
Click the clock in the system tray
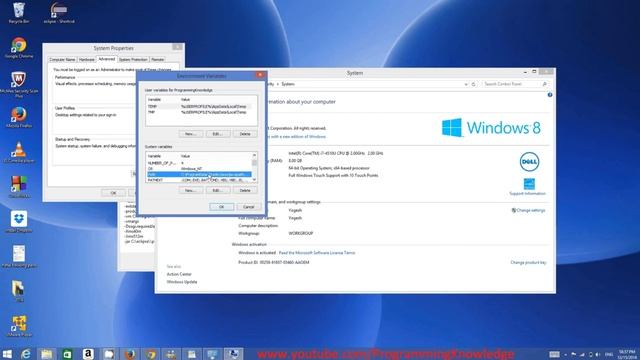[x=627, y=354]
